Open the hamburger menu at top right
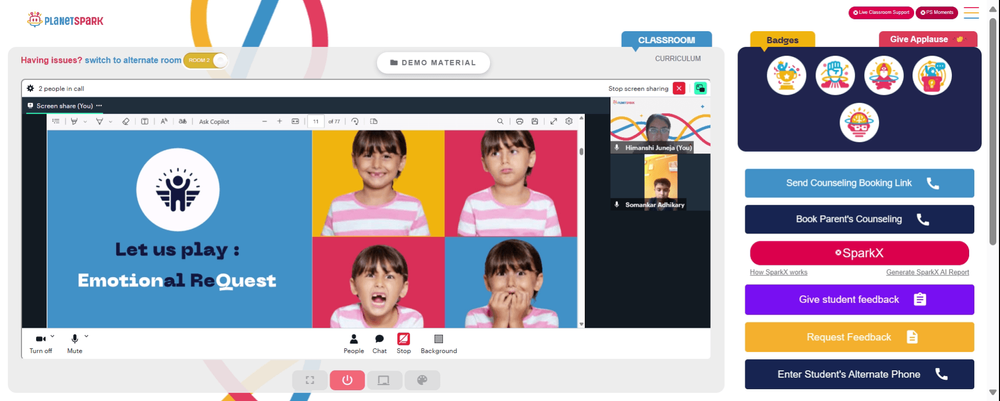This screenshot has width=1000, height=401. click(971, 13)
